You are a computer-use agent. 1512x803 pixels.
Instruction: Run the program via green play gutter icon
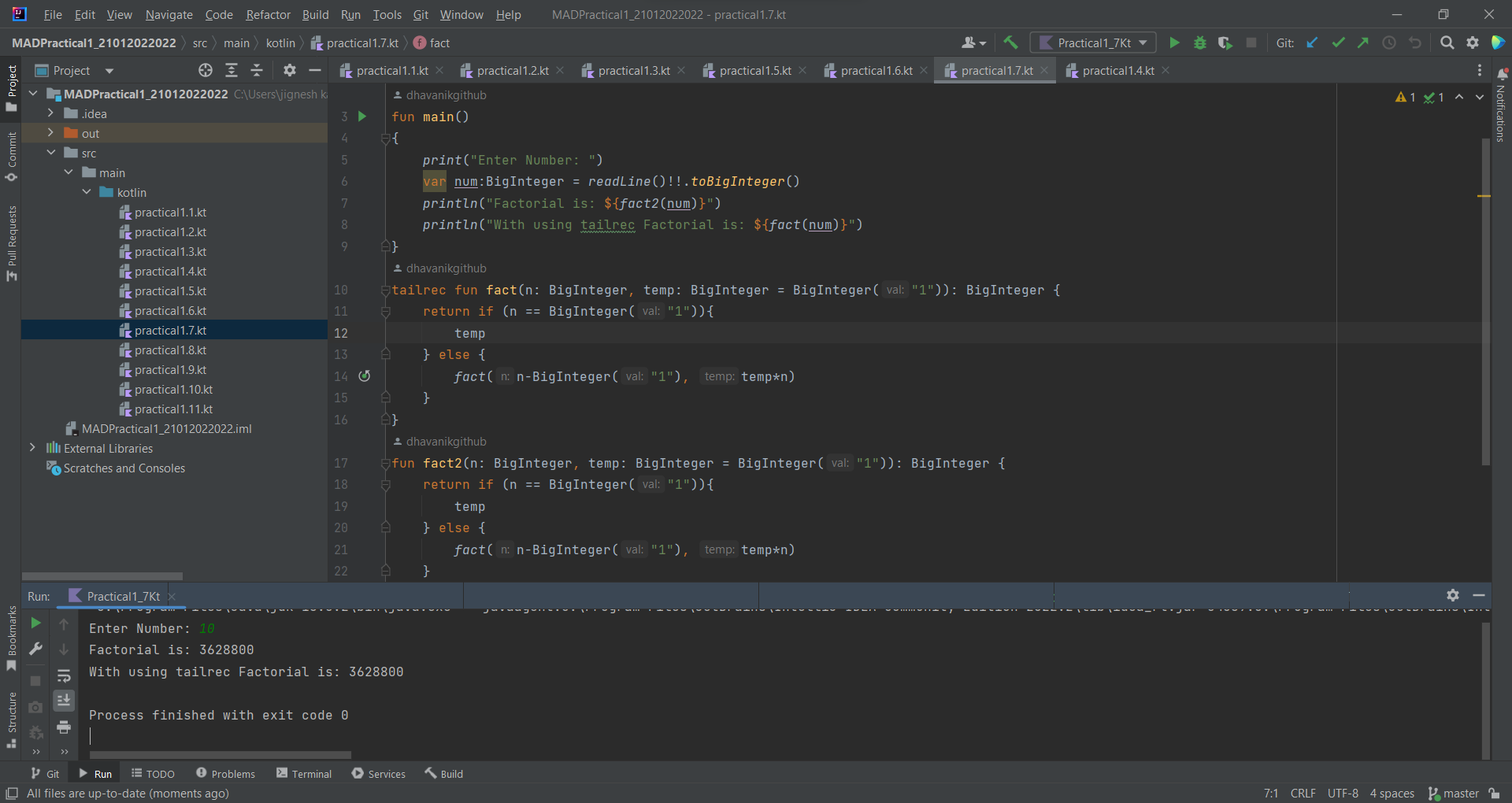pyautogui.click(x=361, y=117)
